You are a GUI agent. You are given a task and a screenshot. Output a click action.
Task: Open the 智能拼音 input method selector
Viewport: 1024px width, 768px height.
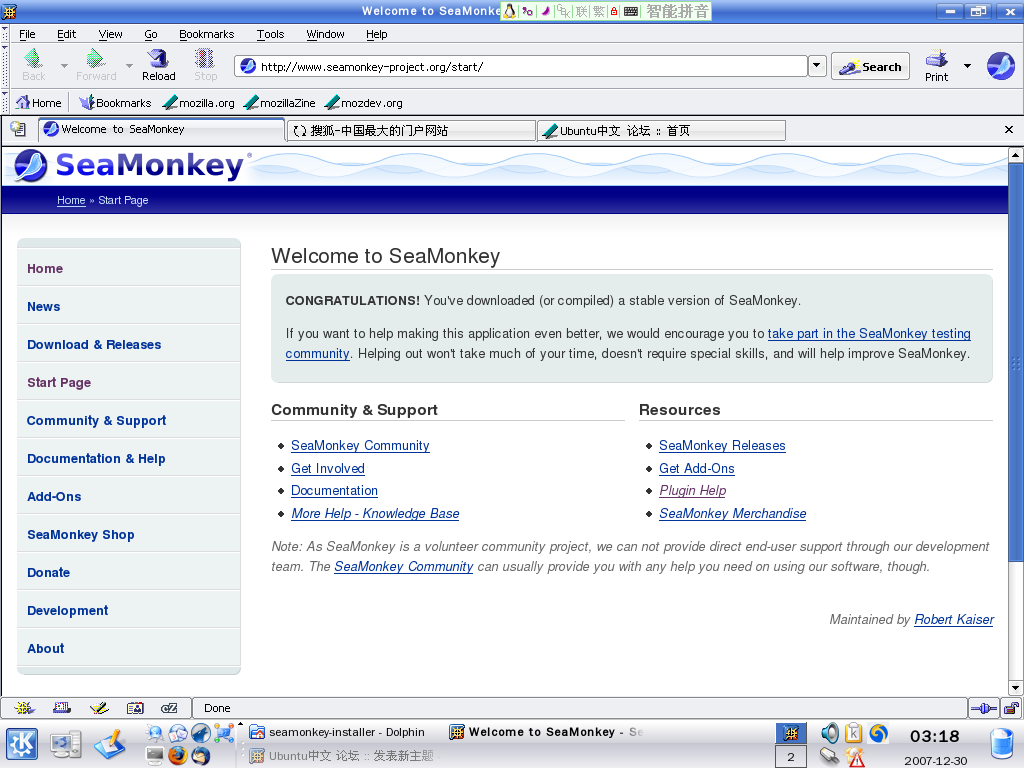pyautogui.click(x=677, y=11)
